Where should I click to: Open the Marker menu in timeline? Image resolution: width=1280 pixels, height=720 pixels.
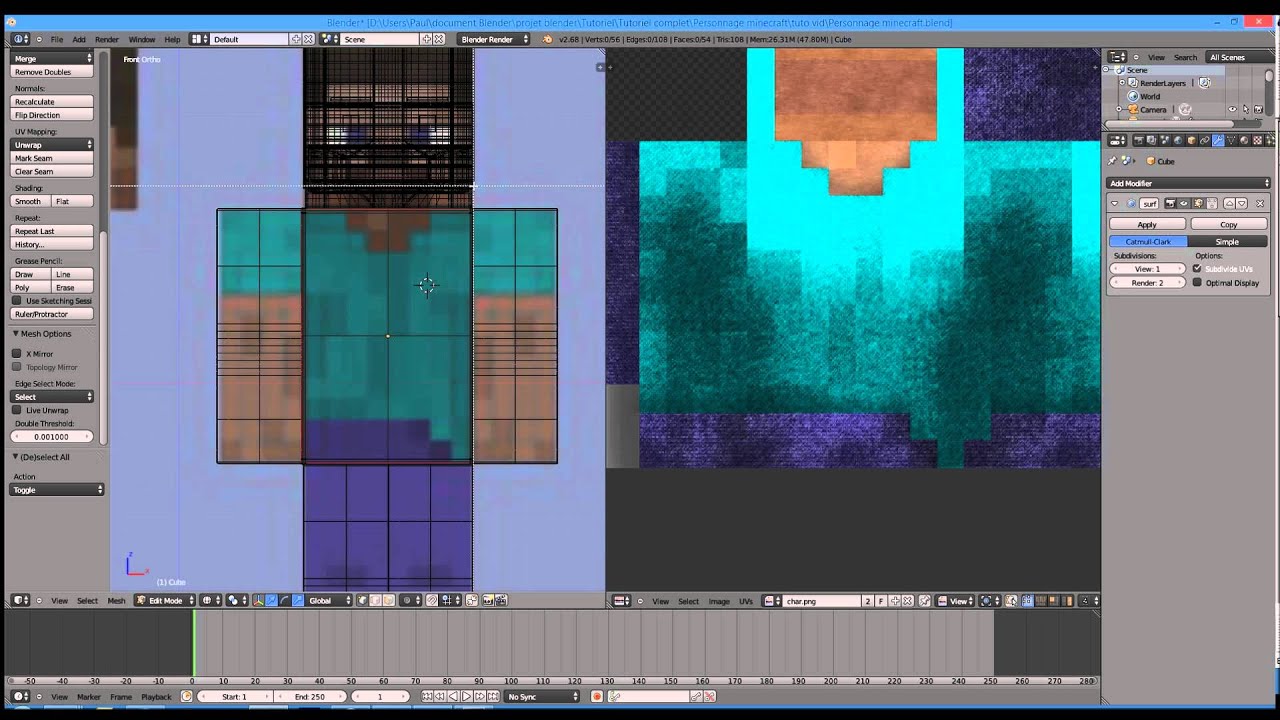tap(89, 696)
